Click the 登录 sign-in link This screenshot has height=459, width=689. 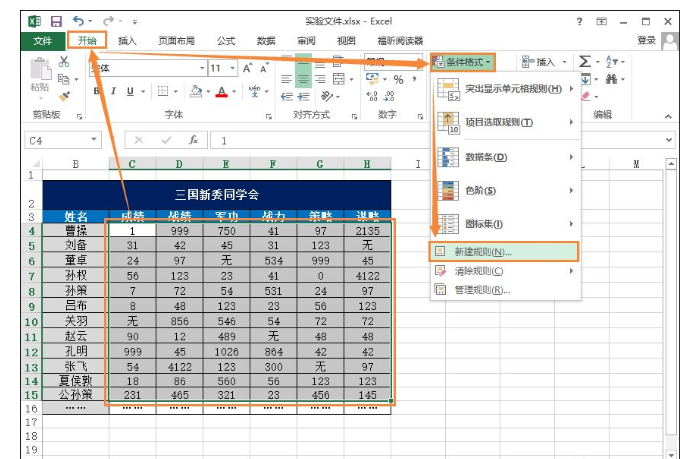point(646,41)
